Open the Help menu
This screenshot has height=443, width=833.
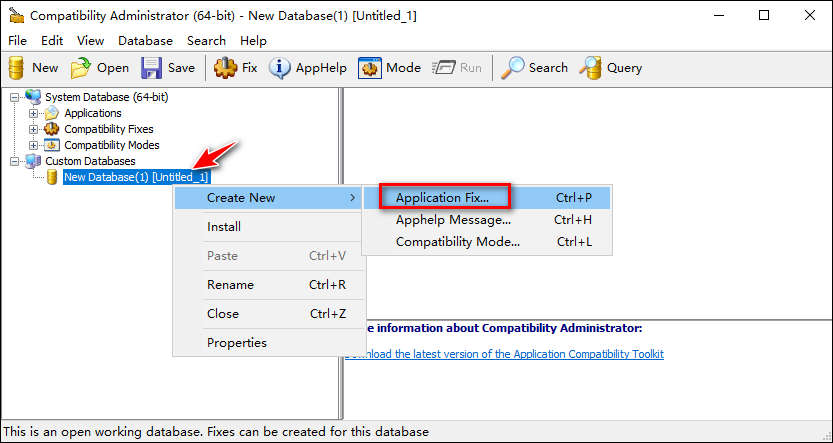[x=253, y=41]
